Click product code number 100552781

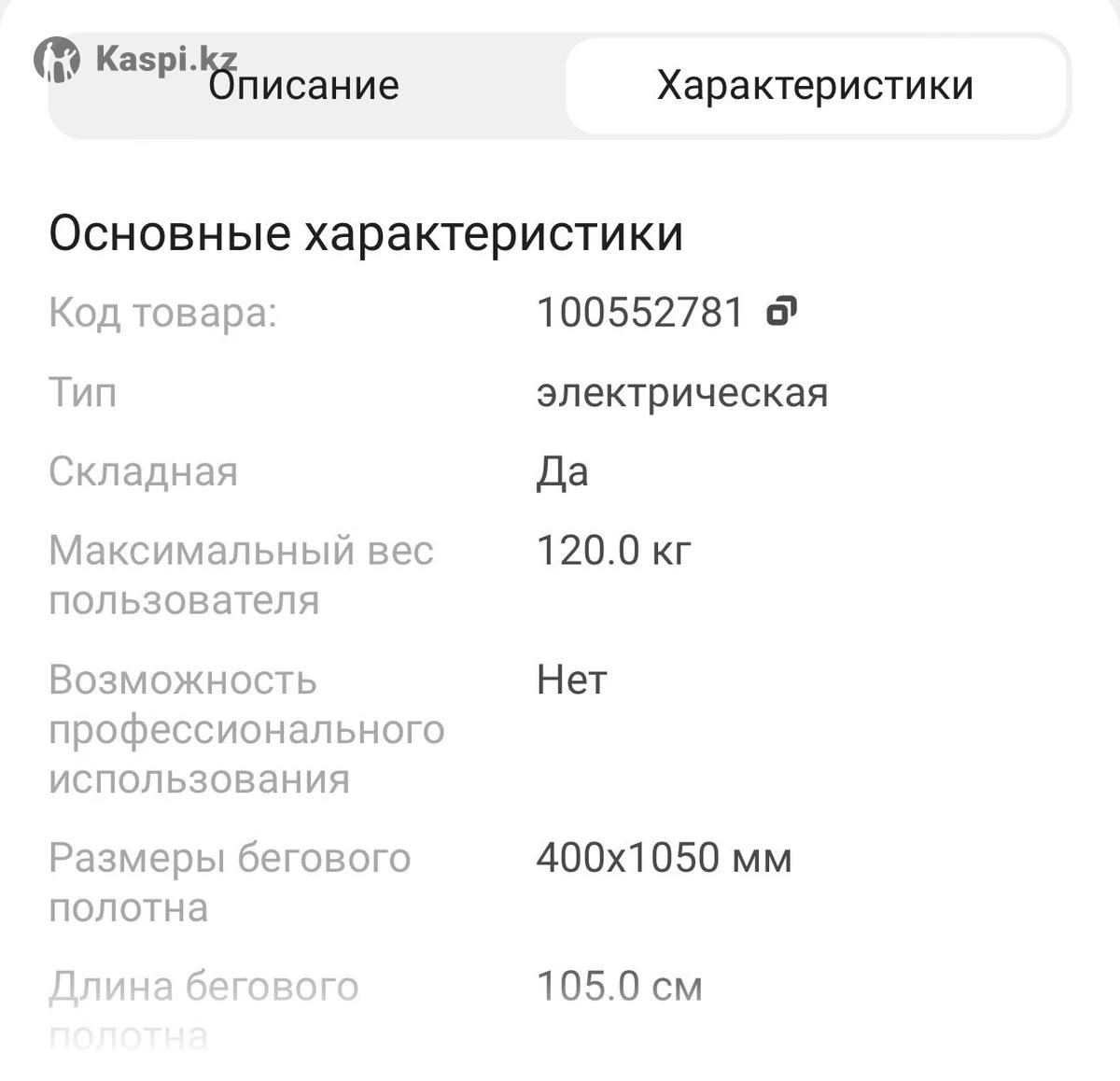tap(639, 312)
